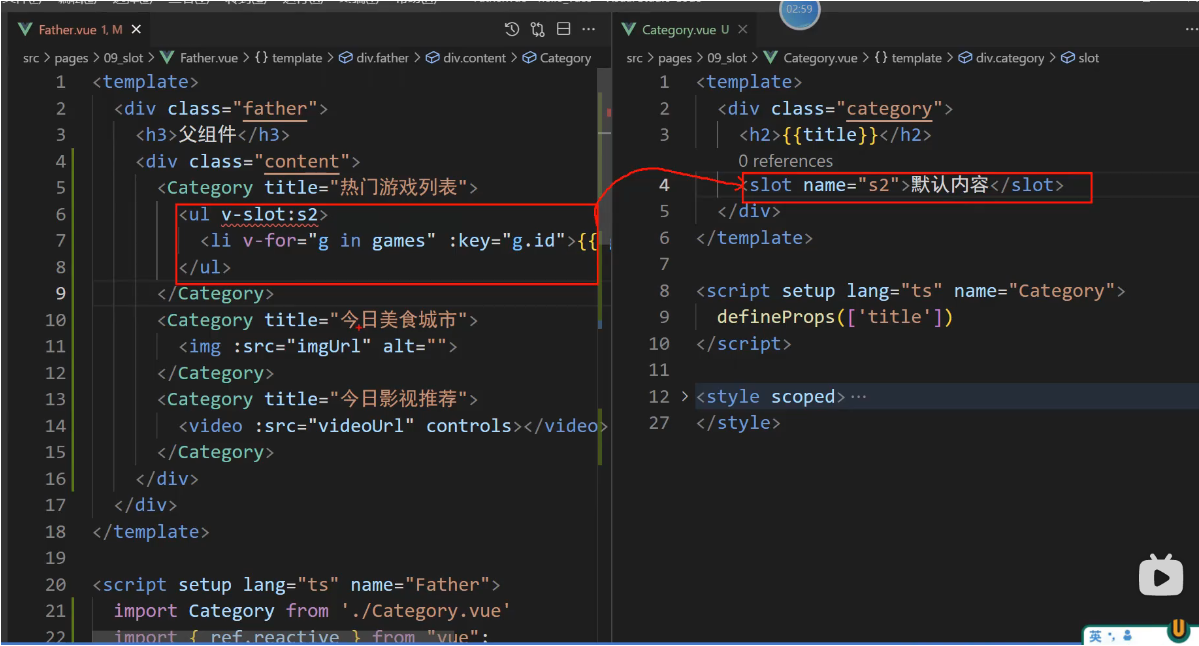The height and width of the screenshot is (646, 1199).
Task: Click line number 20 in Father.vue gutter
Action: click(x=55, y=585)
